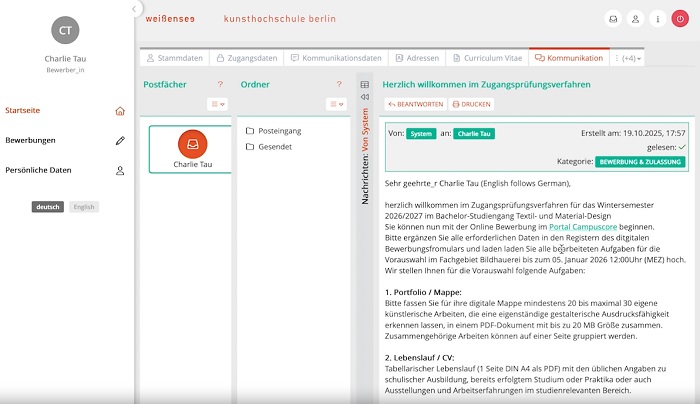The height and width of the screenshot is (404, 700).
Task: Click the BEANTWORTEN reply button
Action: (x=414, y=104)
